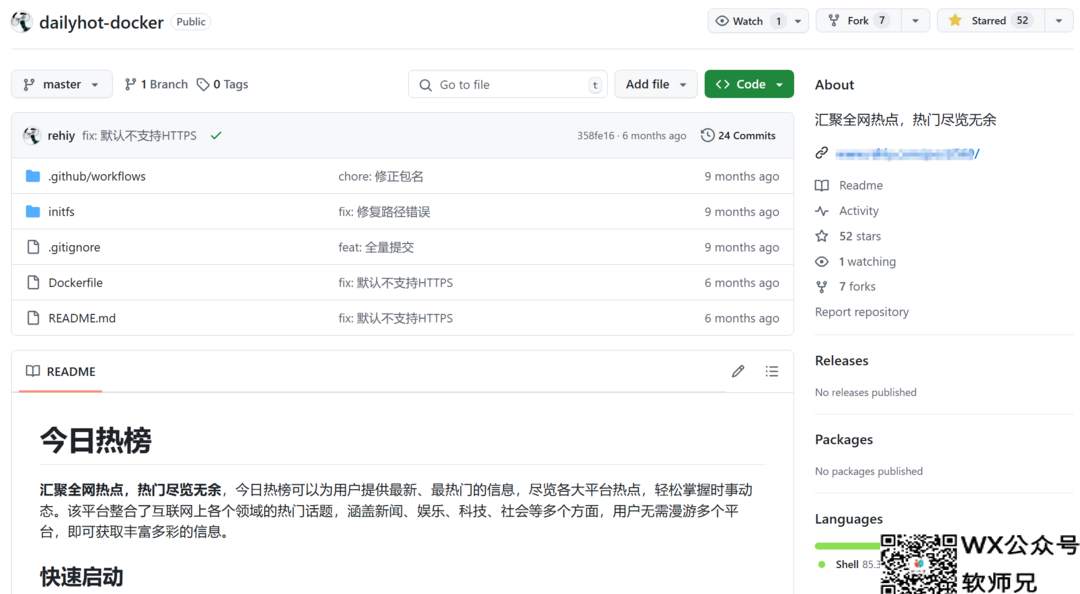Click the Fork button
The image size is (1080, 594).
point(858,21)
